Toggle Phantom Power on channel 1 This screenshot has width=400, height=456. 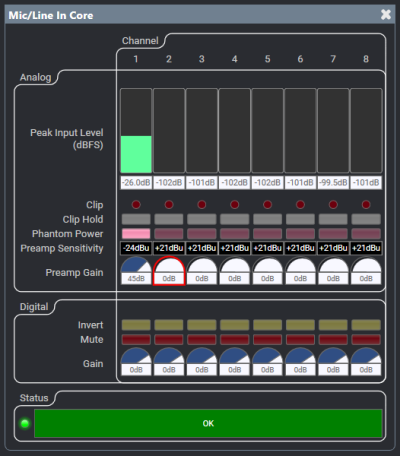(x=136, y=233)
